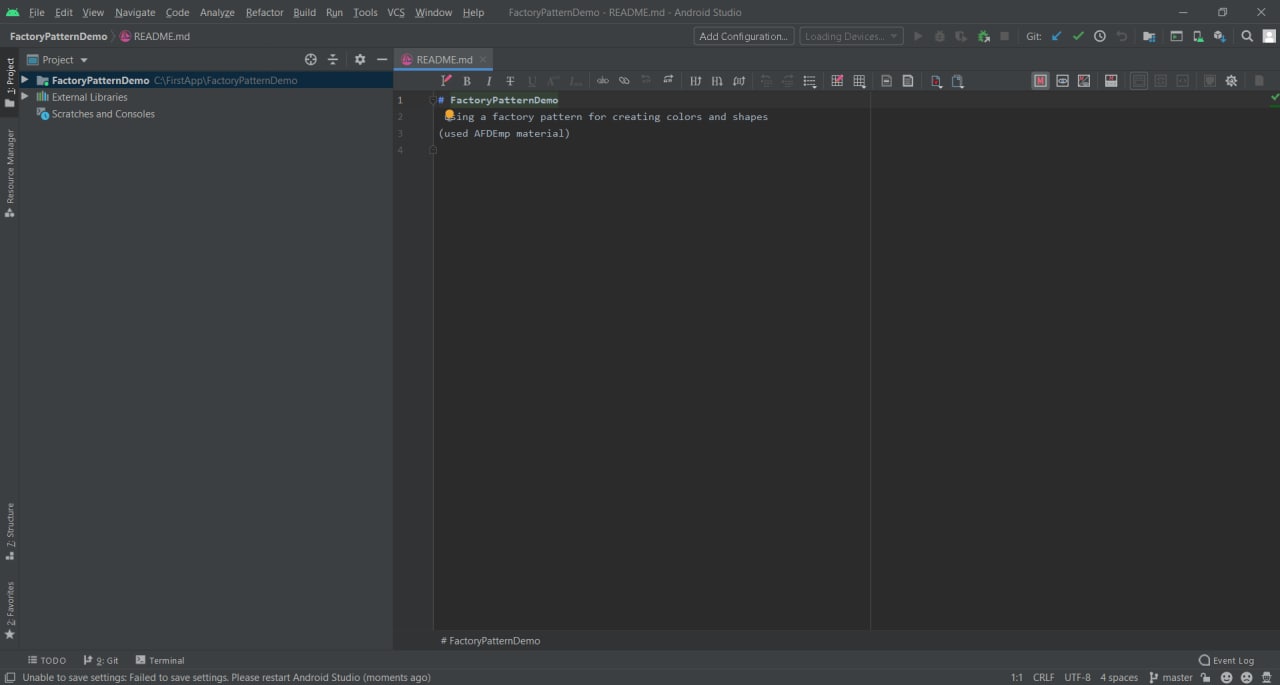Click the Search Everywhere magnifier icon
Screen dimensions: 1280x685
pyautogui.click(x=1247, y=36)
